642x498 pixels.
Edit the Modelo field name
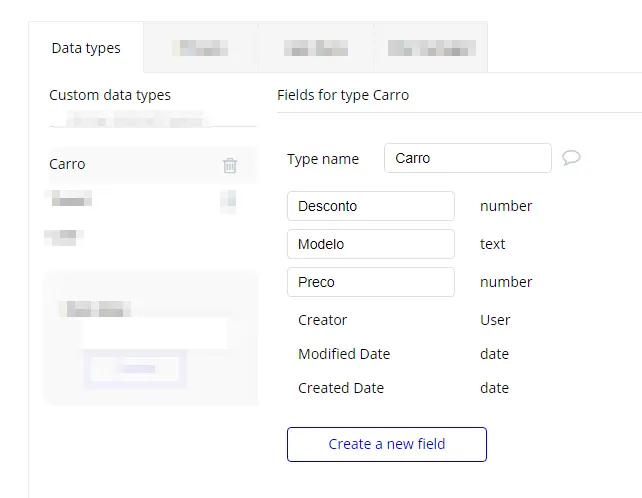click(370, 244)
